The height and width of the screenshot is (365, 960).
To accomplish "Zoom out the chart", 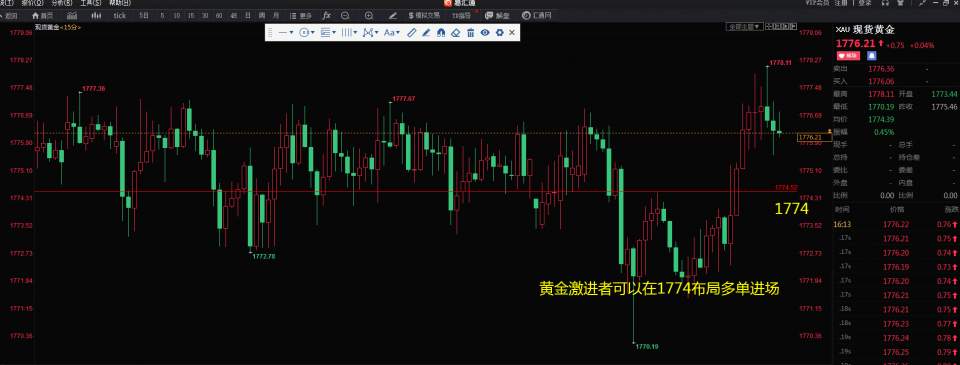I will (x=345, y=15).
